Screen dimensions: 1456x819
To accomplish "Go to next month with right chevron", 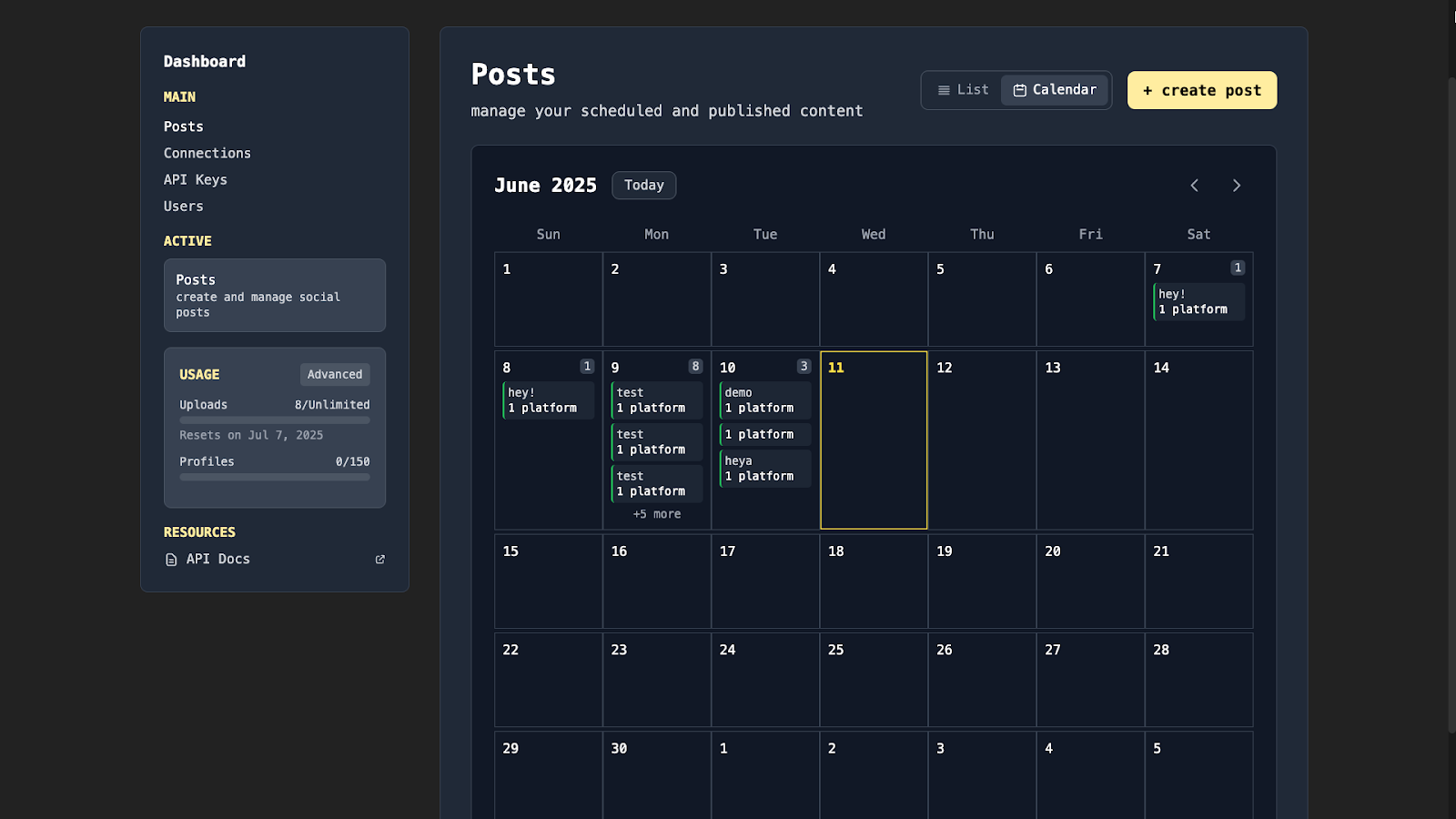I will (1237, 185).
